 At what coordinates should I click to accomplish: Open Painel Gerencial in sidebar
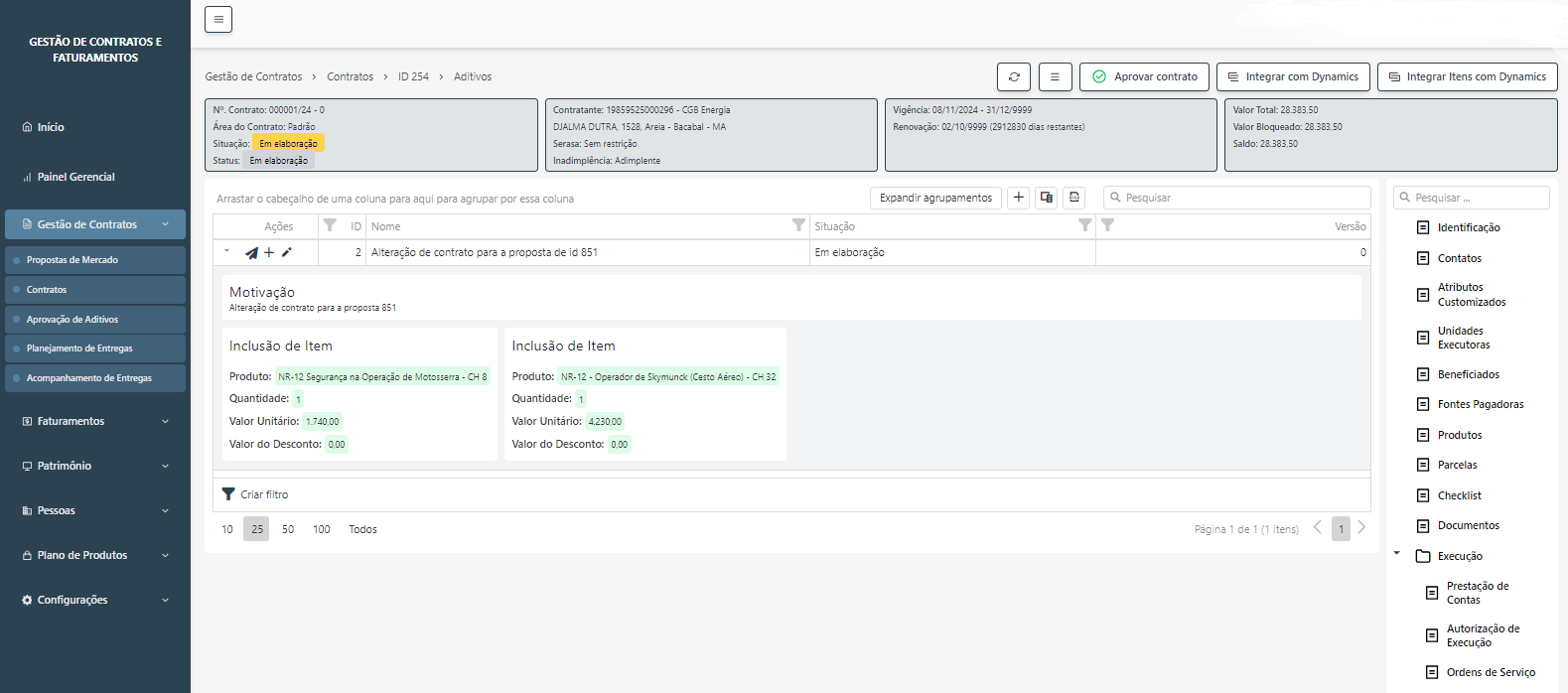[75, 177]
